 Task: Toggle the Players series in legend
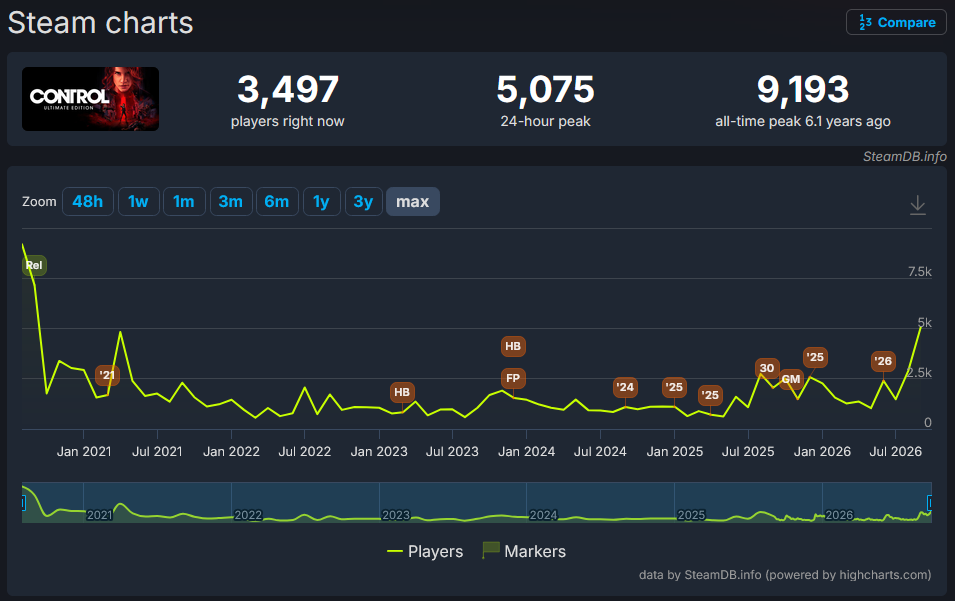pos(425,552)
